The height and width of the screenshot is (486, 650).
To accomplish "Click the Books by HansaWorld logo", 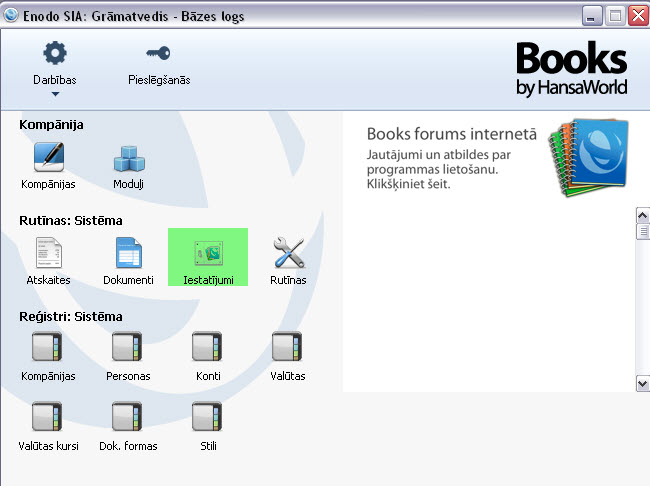I will click(572, 69).
